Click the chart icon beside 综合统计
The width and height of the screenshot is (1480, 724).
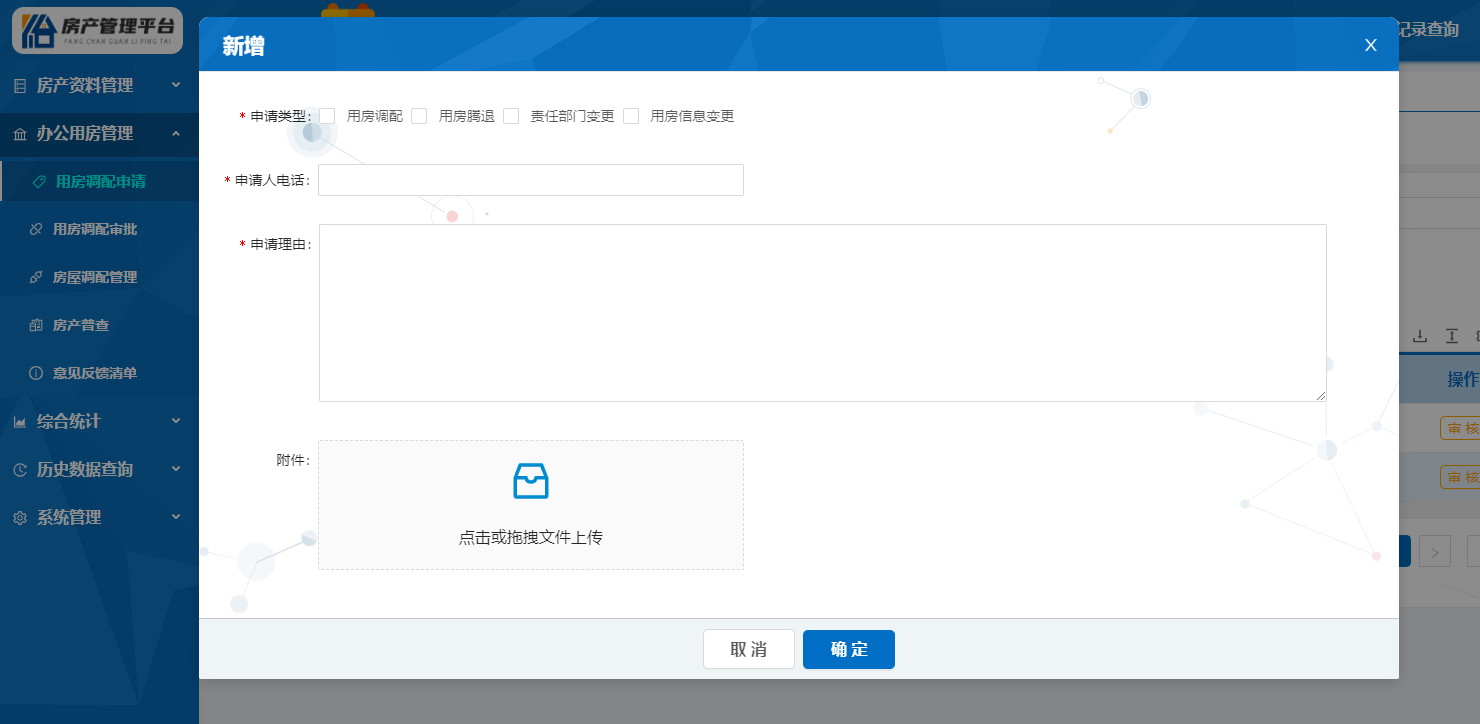(20, 423)
